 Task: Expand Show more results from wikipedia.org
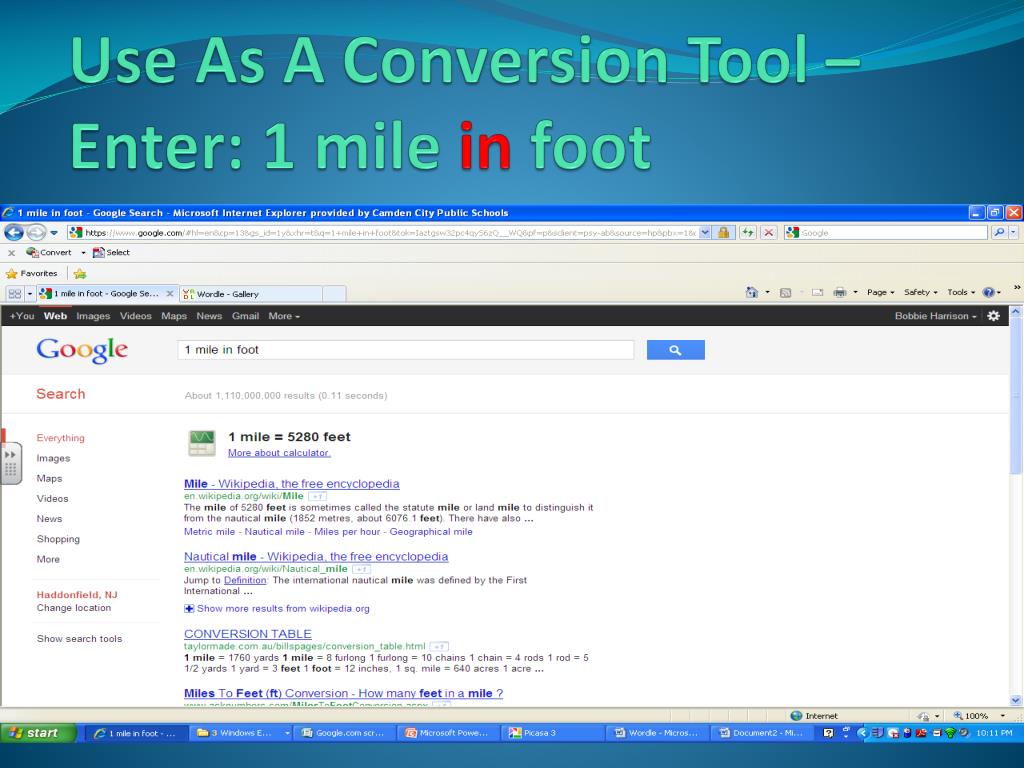(277, 609)
